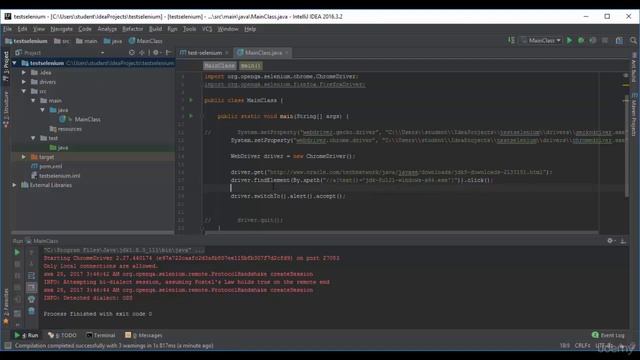640x360 pixels.
Task: Click MainClass breadcrumb above the editor
Action: [219, 65]
